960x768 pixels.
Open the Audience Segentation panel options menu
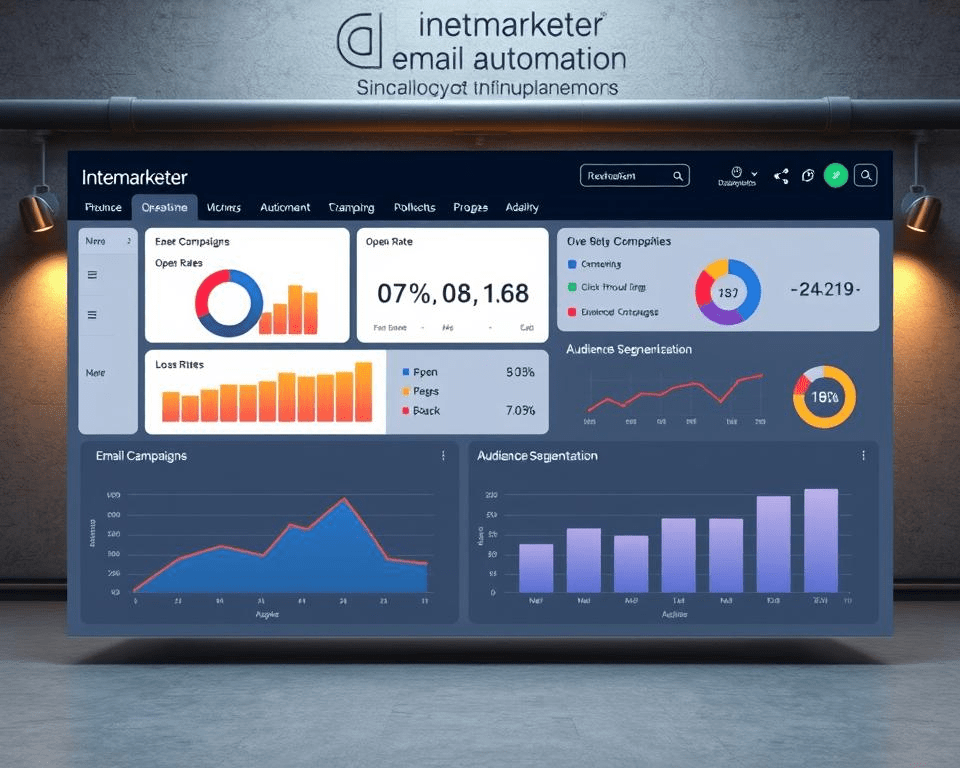pyautogui.click(x=863, y=456)
